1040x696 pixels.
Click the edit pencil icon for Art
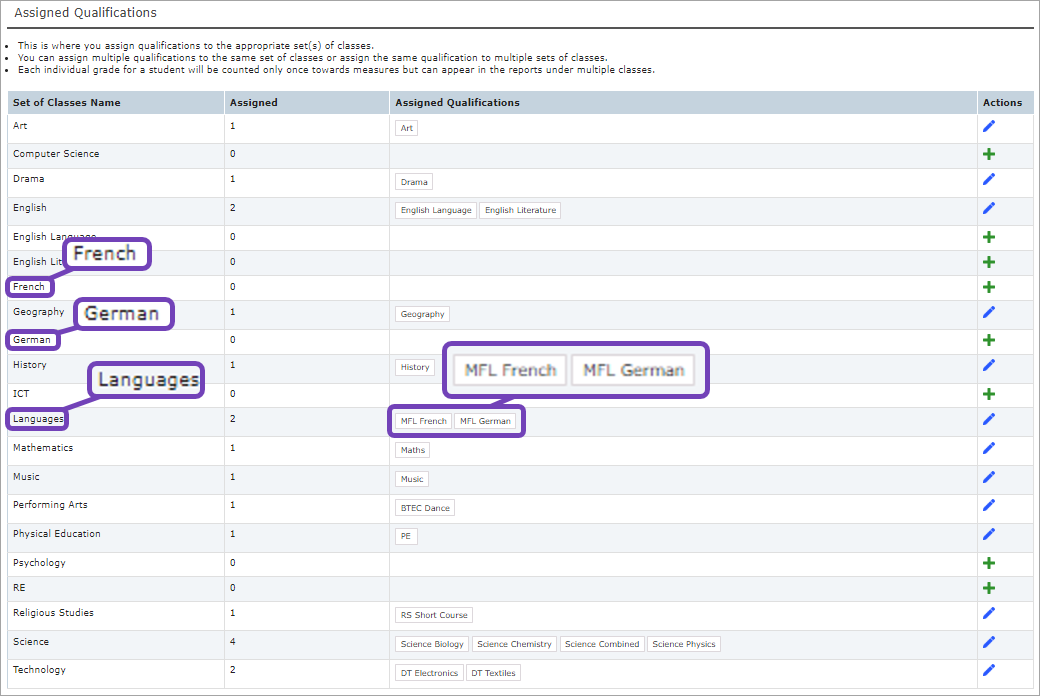(x=989, y=126)
